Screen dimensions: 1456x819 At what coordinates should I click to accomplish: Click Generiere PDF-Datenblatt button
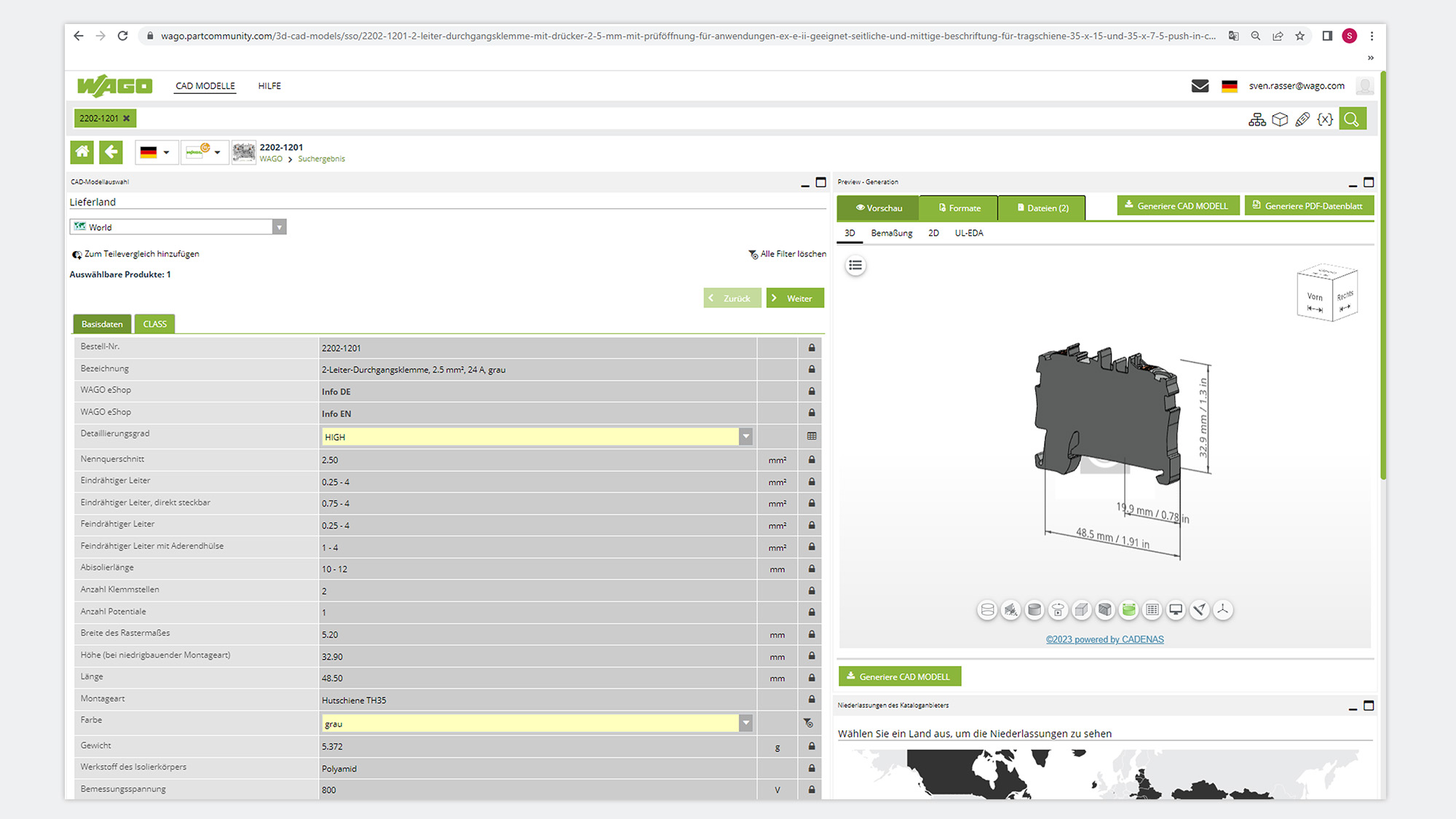click(1309, 206)
